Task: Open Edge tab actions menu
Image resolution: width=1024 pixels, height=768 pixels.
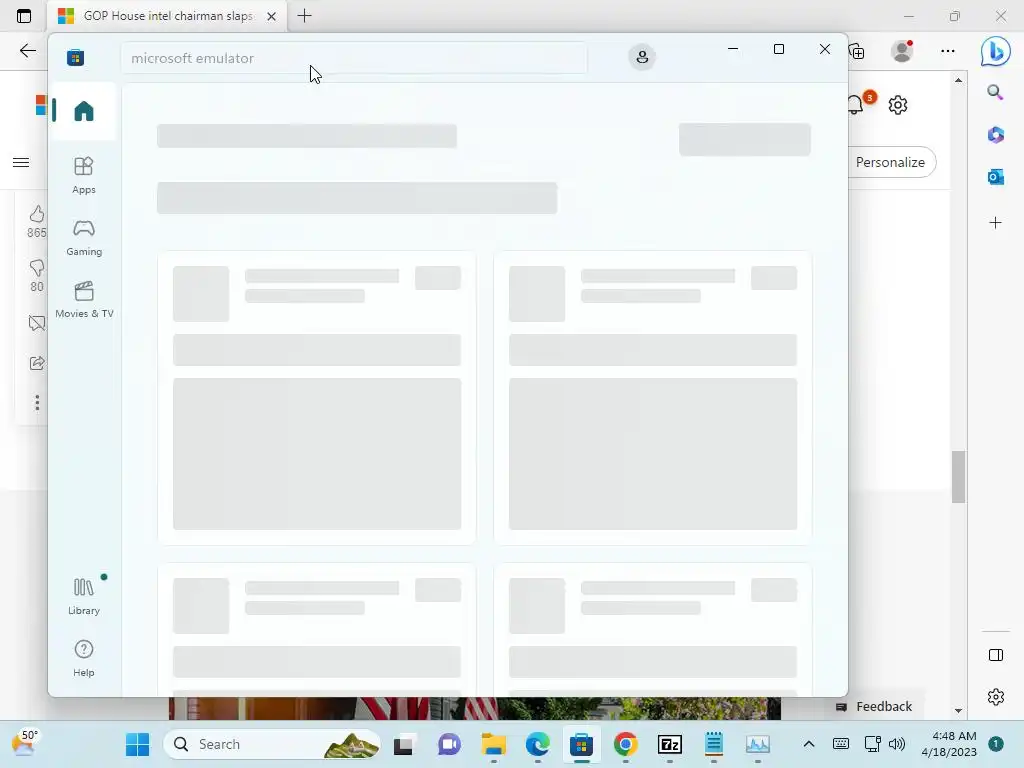Action: tap(24, 16)
